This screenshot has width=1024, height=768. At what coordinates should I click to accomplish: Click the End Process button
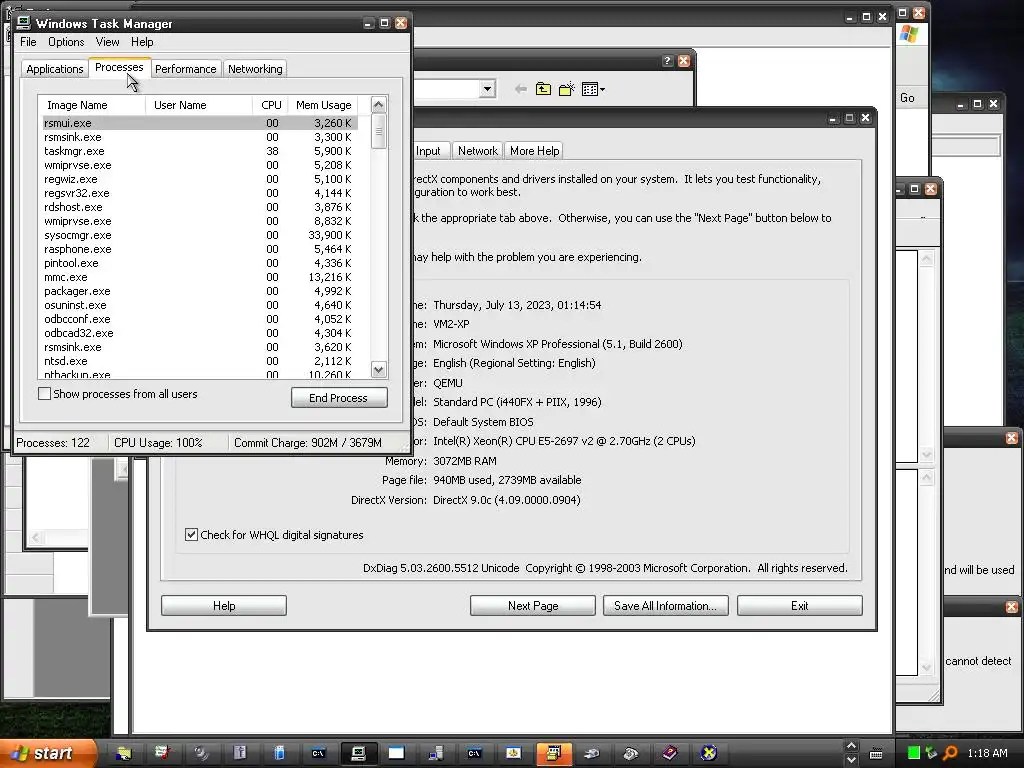pyautogui.click(x=339, y=398)
